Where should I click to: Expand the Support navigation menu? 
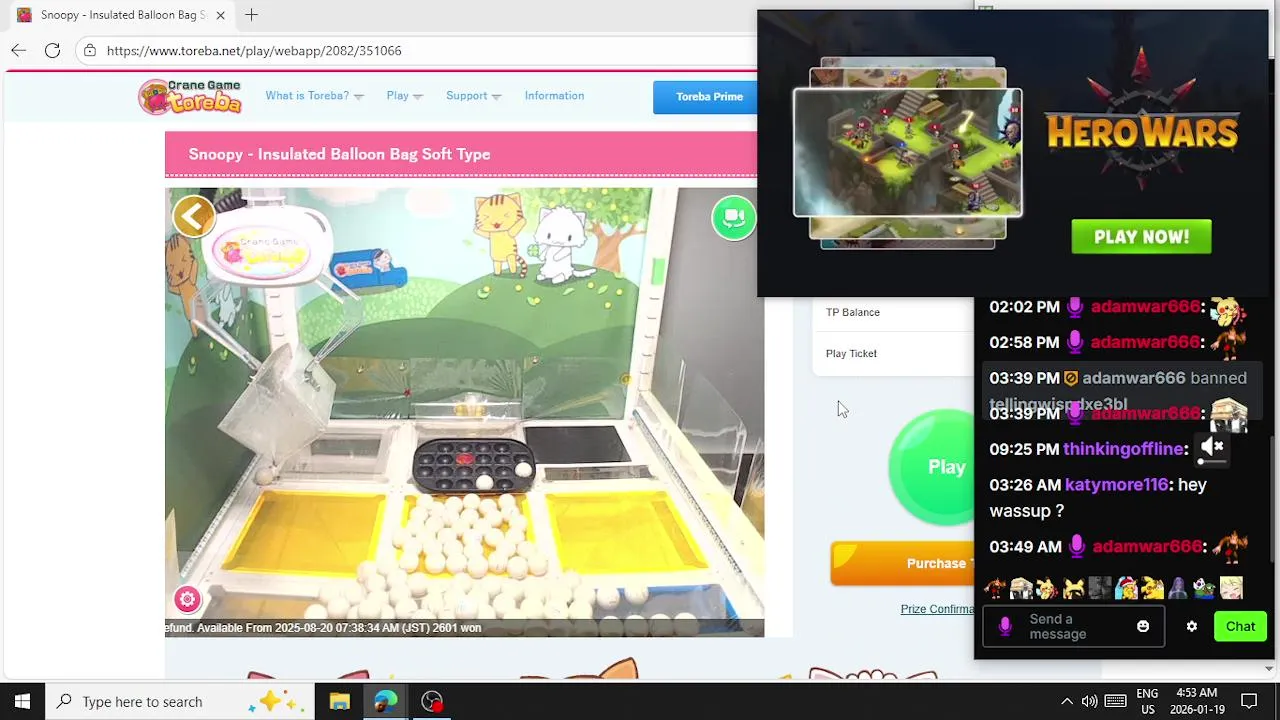coord(473,96)
